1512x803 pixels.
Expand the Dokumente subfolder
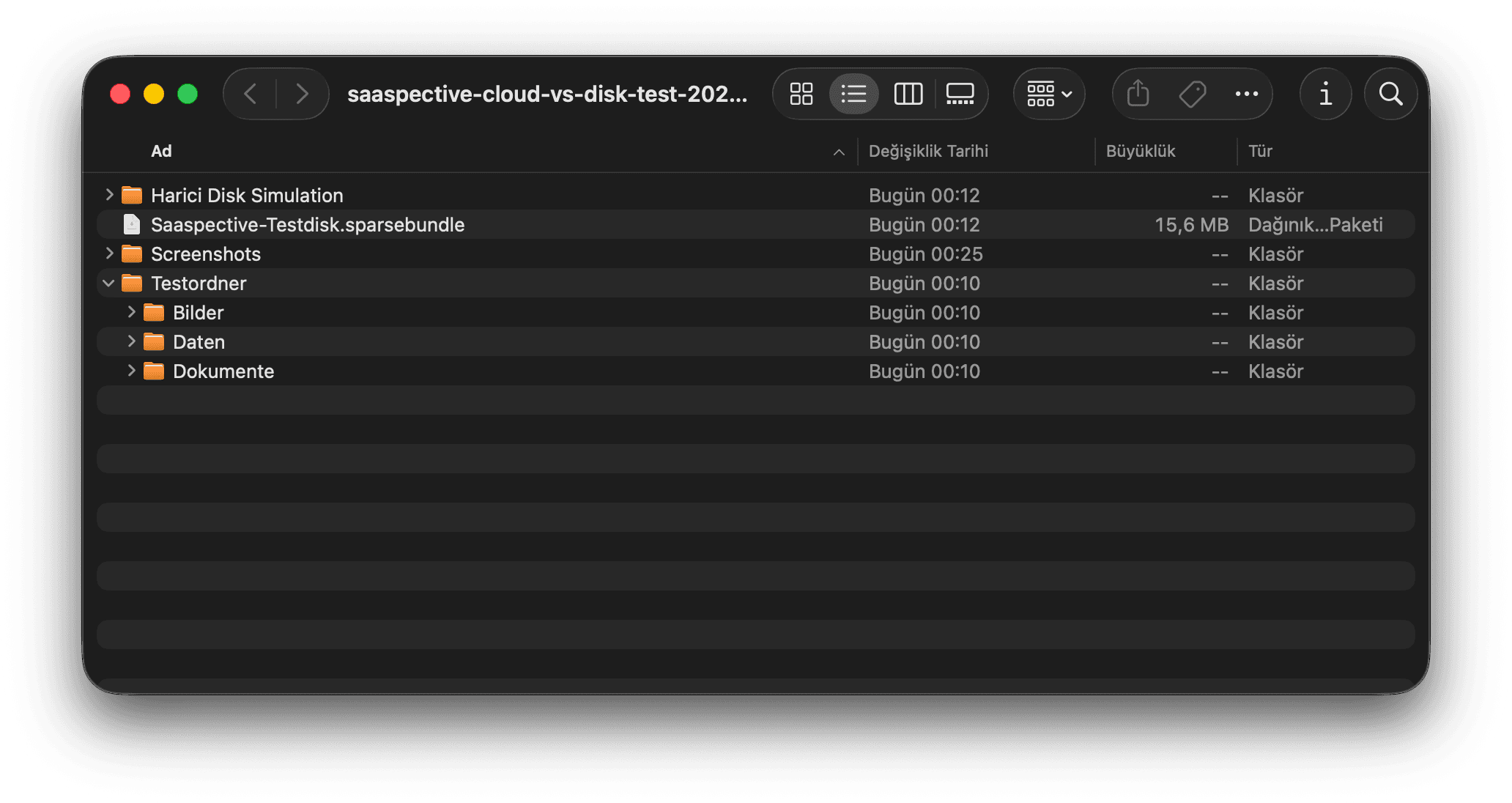pyautogui.click(x=131, y=371)
